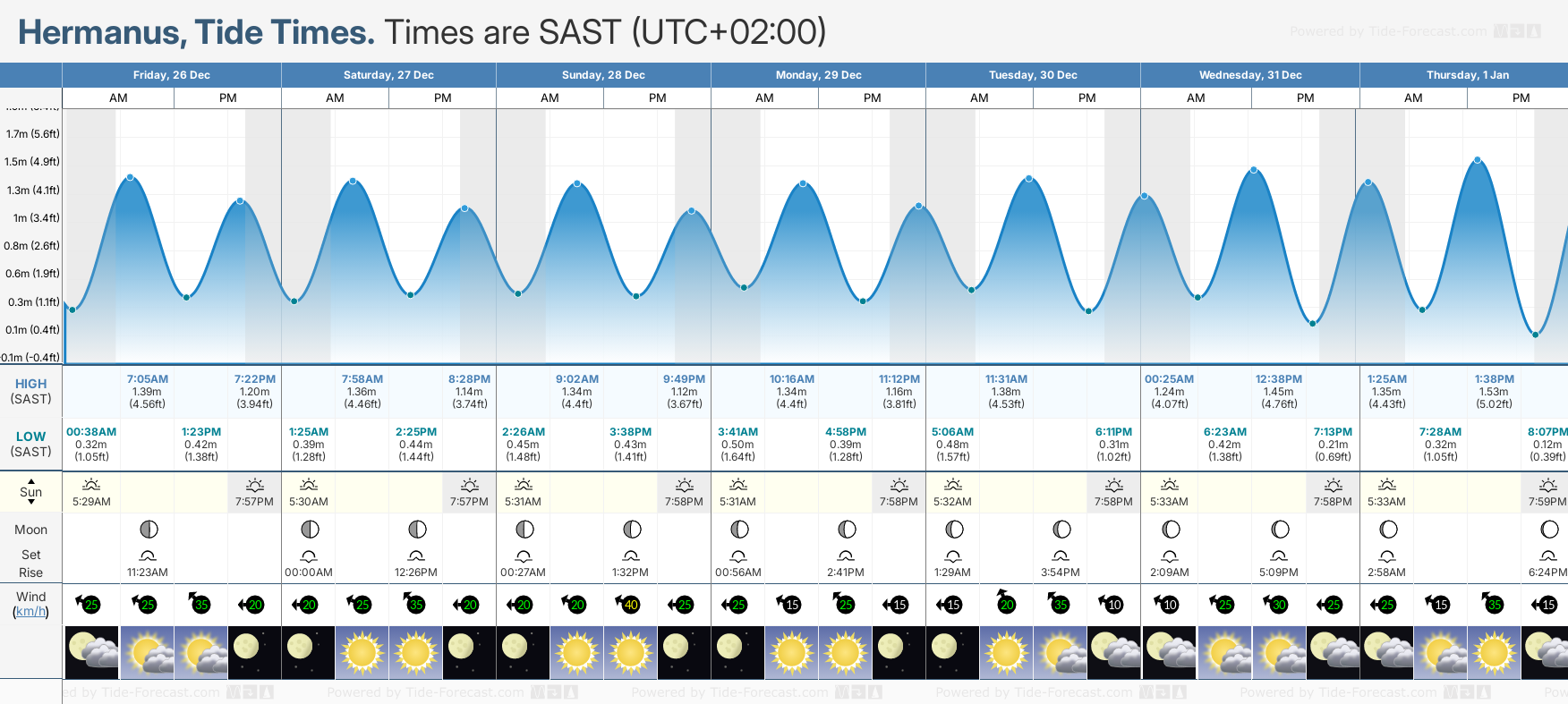Click the up arrow above Sun label
The width and height of the screenshot is (1568, 704).
(x=31, y=481)
